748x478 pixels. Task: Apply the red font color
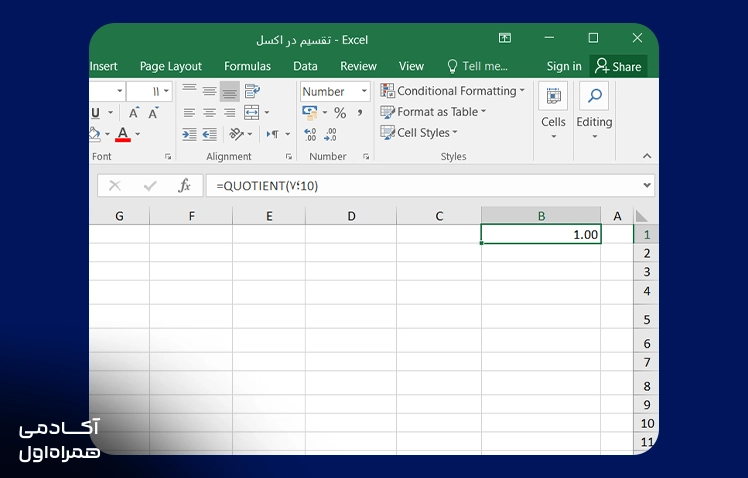[123, 134]
